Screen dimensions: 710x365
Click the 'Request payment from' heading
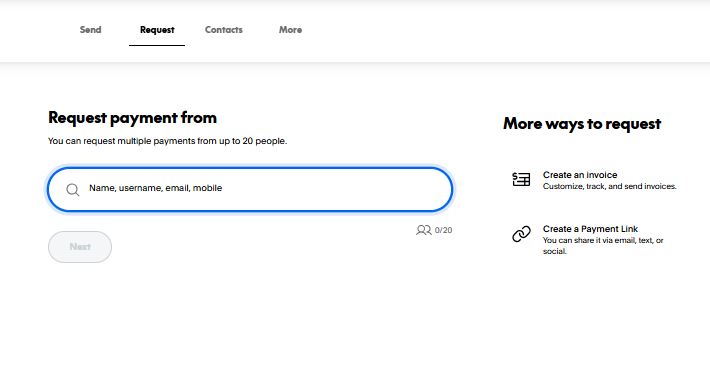(x=132, y=118)
